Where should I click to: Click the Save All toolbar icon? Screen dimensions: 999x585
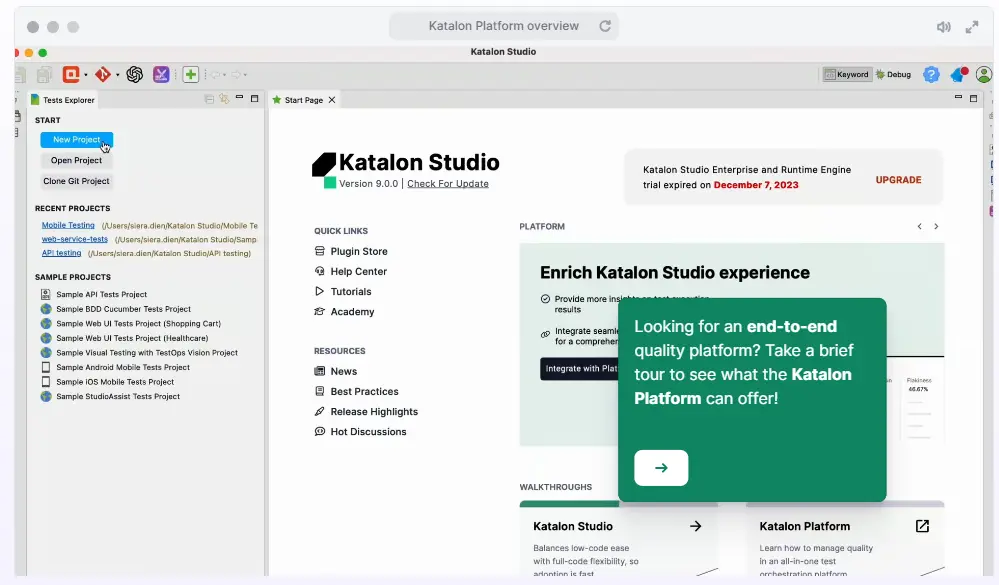pyautogui.click(x=45, y=75)
